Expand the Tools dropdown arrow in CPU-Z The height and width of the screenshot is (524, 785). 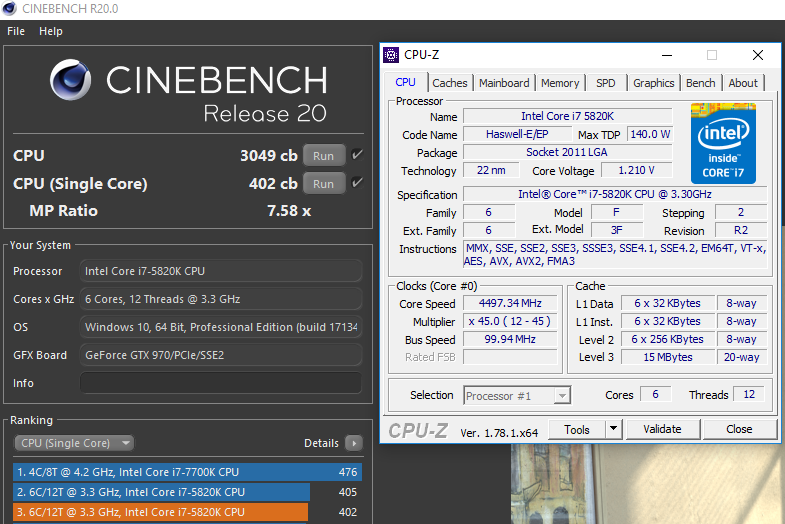[613, 429]
